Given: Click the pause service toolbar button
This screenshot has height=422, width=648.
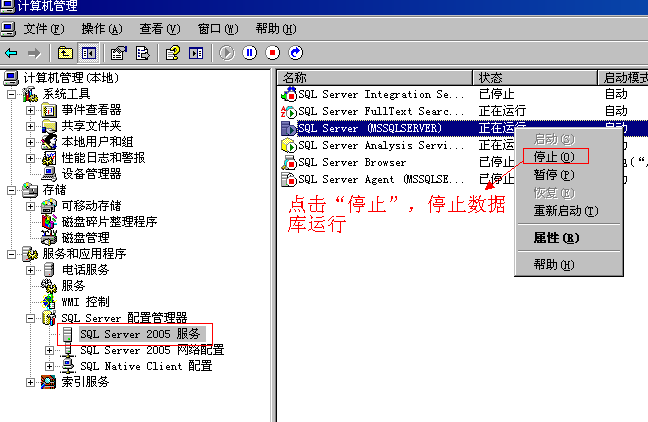Looking at the screenshot, I should point(249,53).
